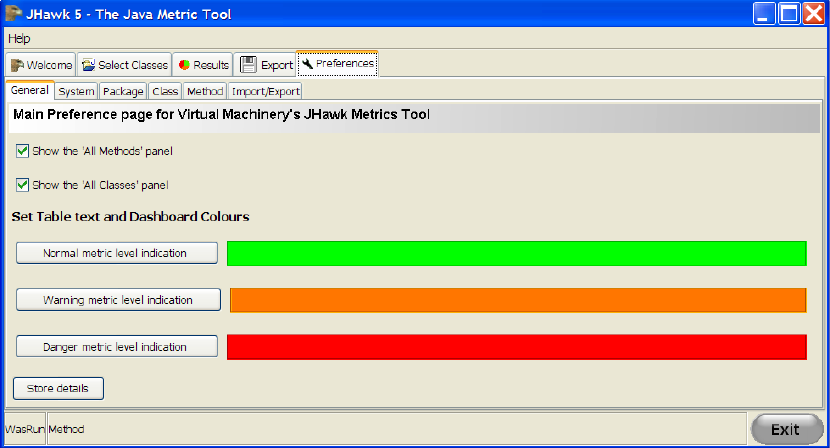Click WasRun in the status bar

coord(24,429)
